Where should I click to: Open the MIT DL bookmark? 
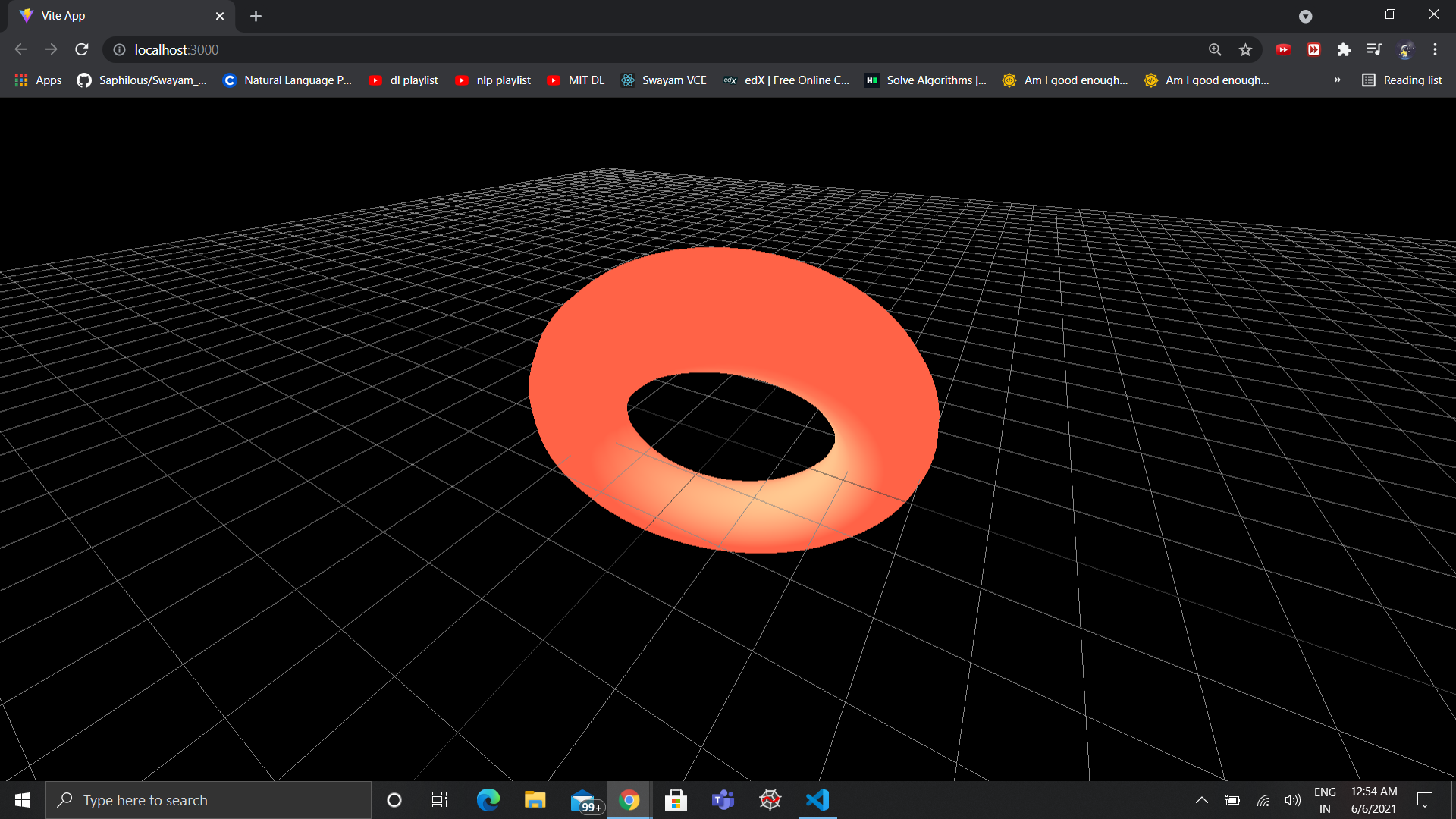(576, 80)
